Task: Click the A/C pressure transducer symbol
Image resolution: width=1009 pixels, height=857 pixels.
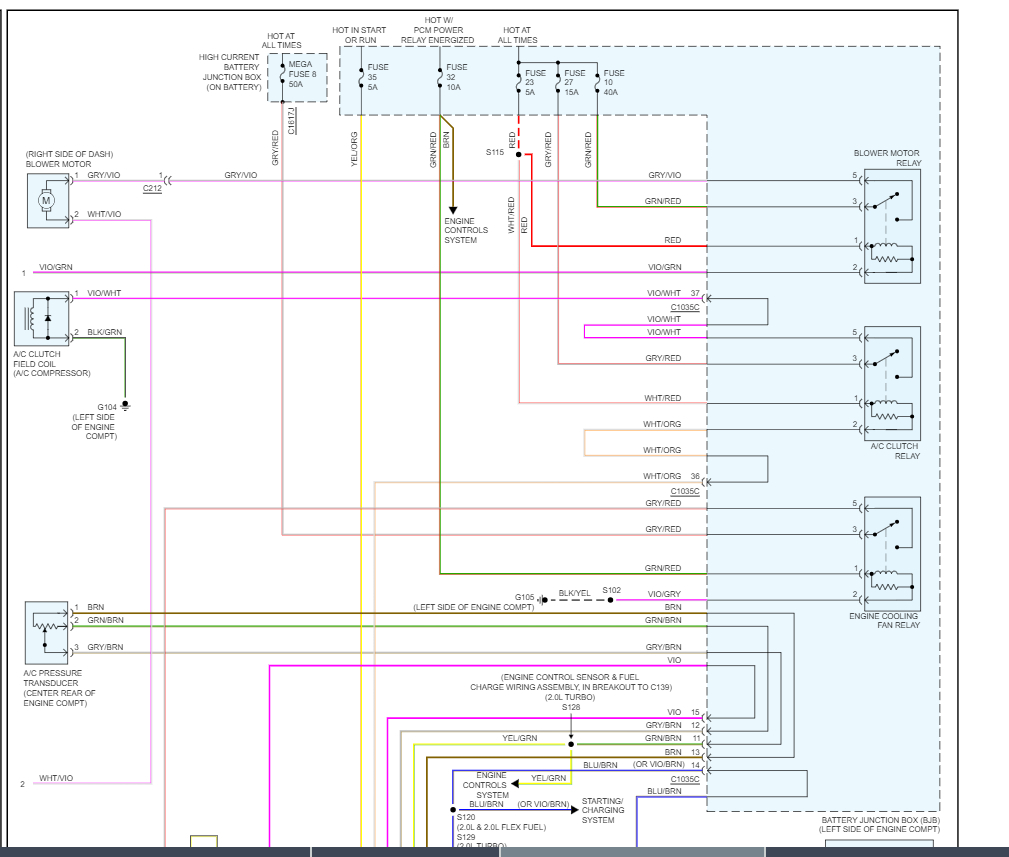Action: coord(46,633)
